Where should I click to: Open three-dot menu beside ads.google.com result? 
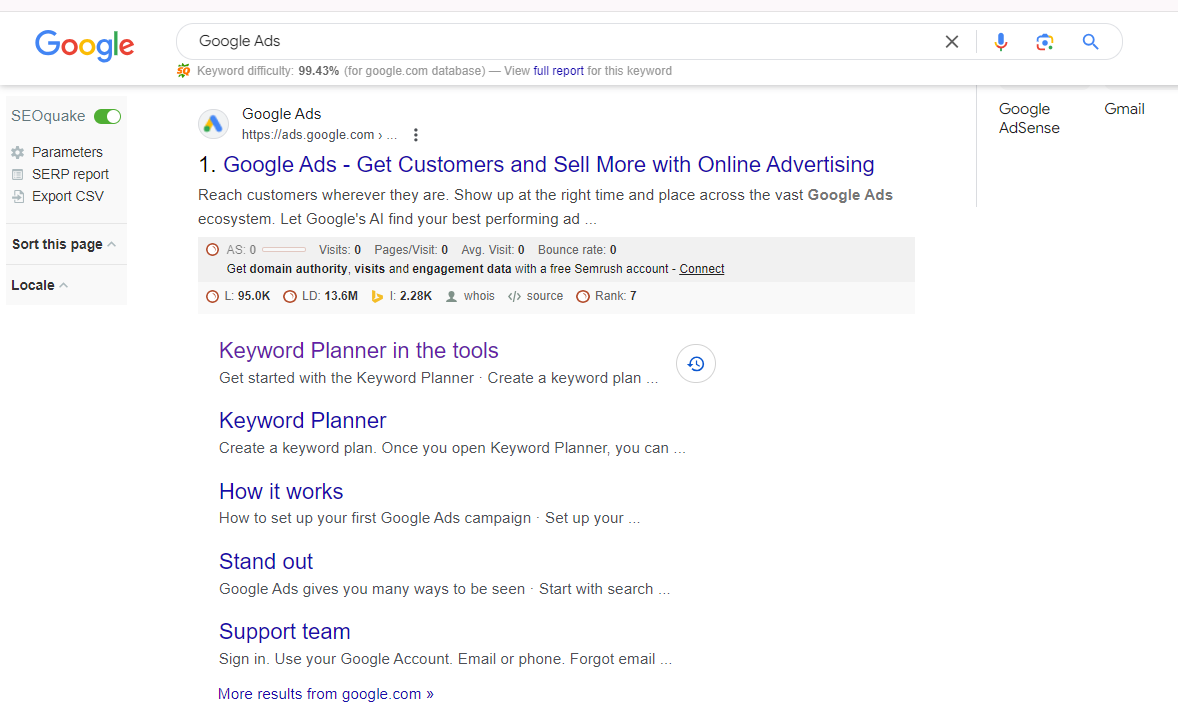416,135
